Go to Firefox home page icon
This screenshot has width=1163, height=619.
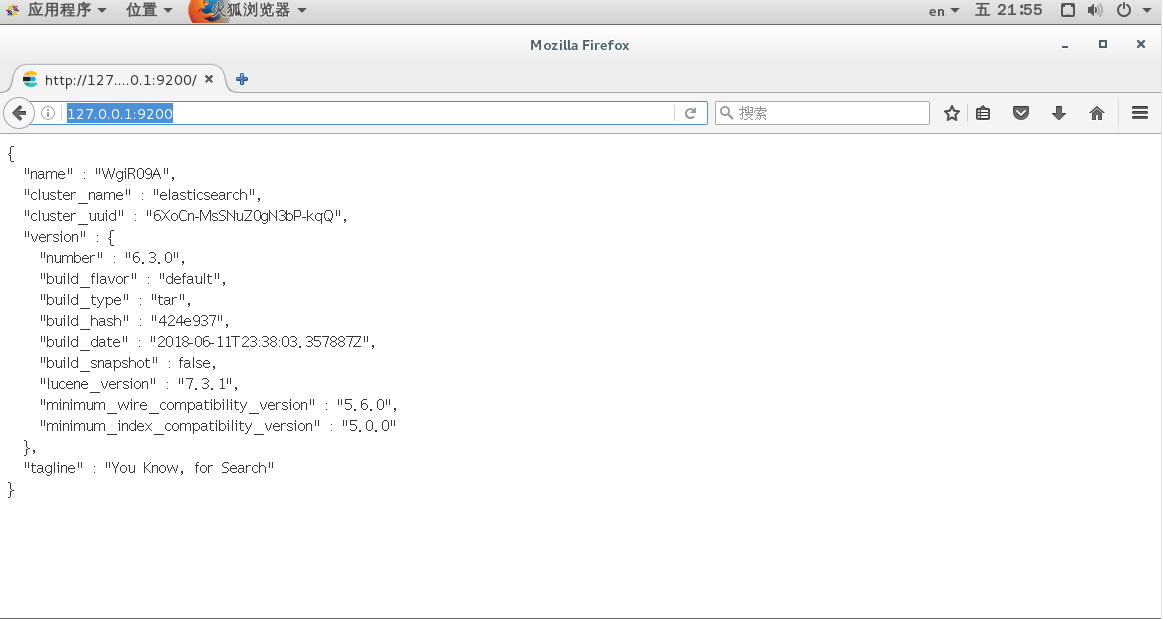coord(1097,113)
